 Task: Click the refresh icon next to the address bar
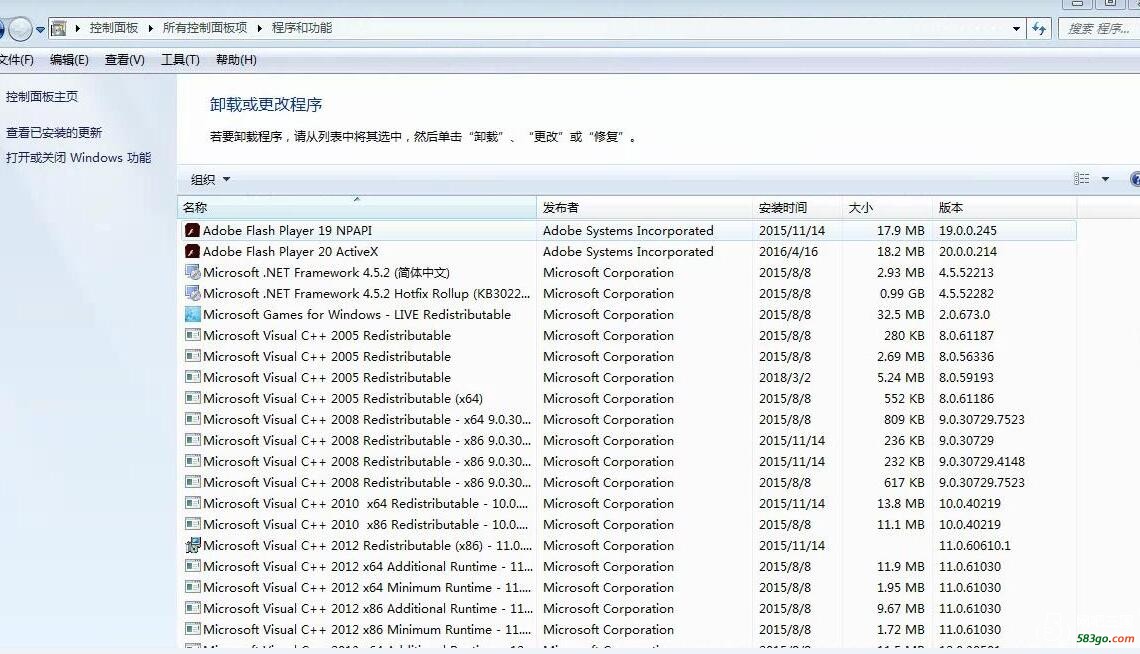point(1040,29)
